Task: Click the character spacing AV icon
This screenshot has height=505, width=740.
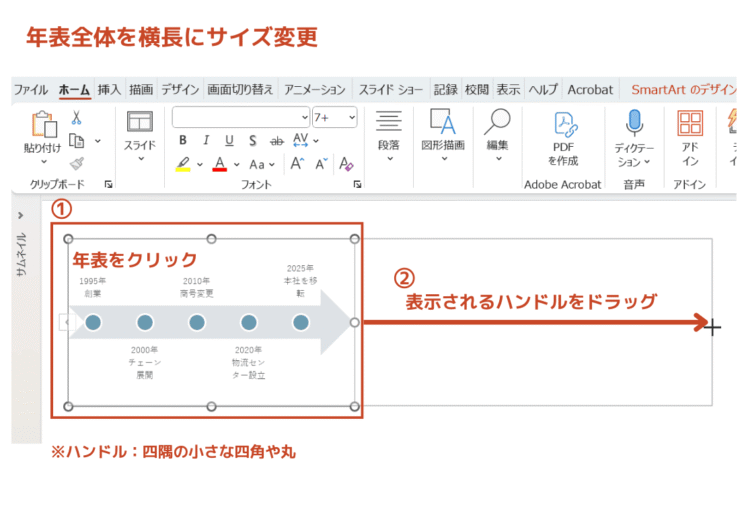Action: pyautogui.click(x=301, y=140)
